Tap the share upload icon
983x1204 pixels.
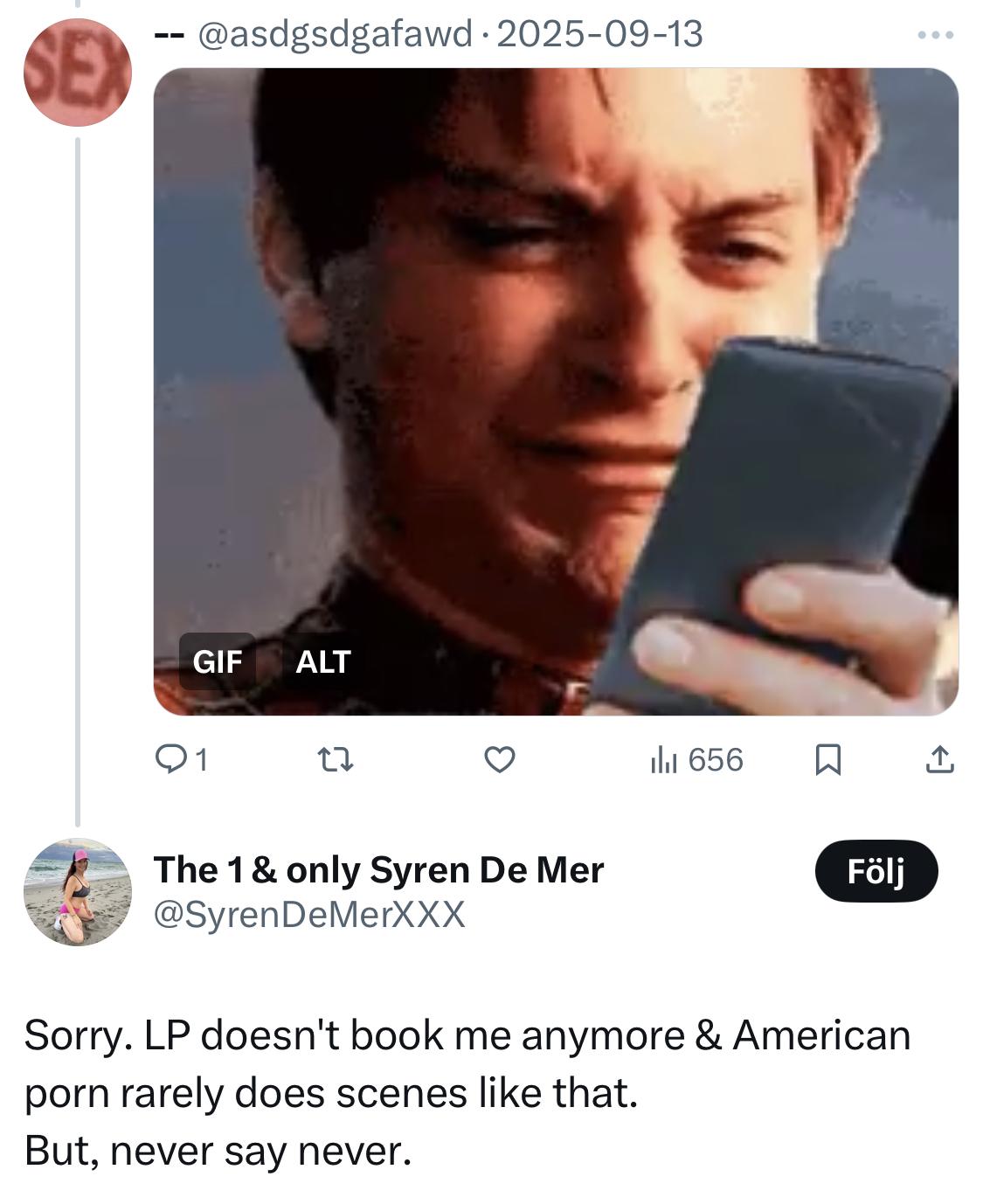tap(938, 760)
